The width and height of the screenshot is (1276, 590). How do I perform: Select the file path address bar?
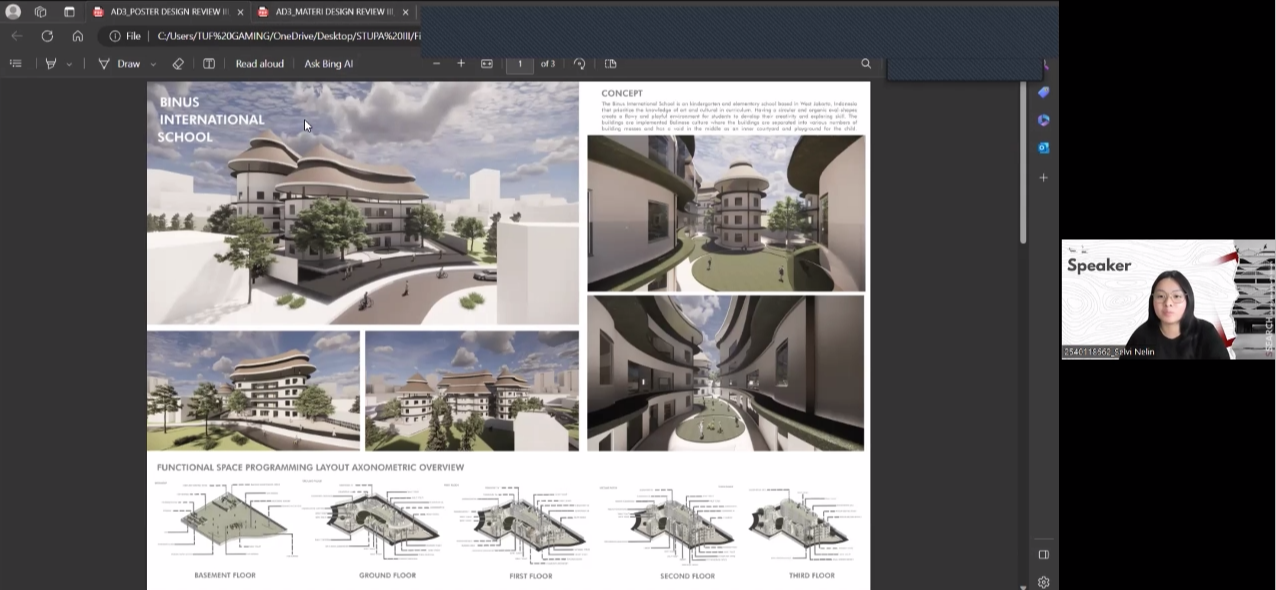click(x=289, y=36)
